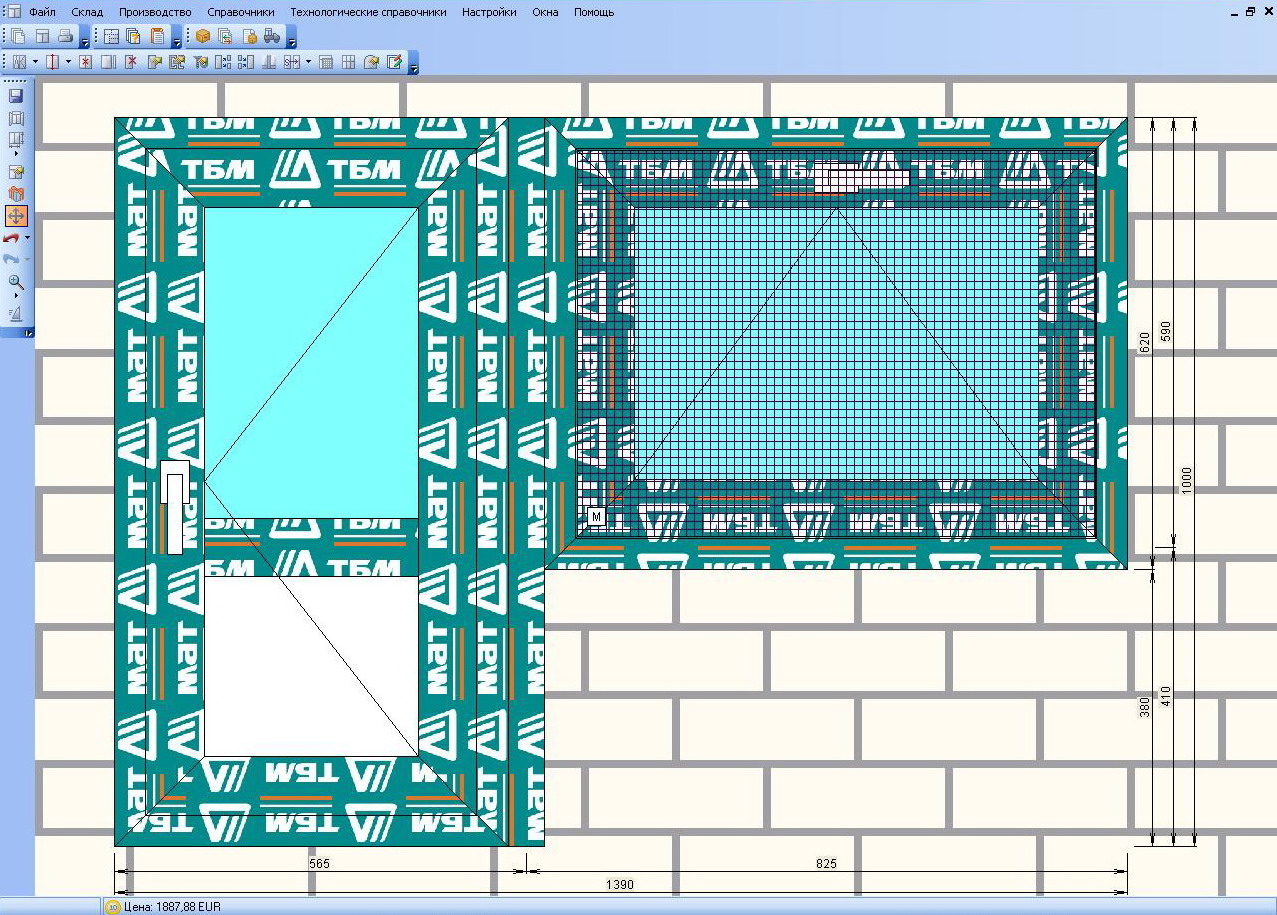
Task: Click the 1390 total width dimension
Action: point(620,885)
